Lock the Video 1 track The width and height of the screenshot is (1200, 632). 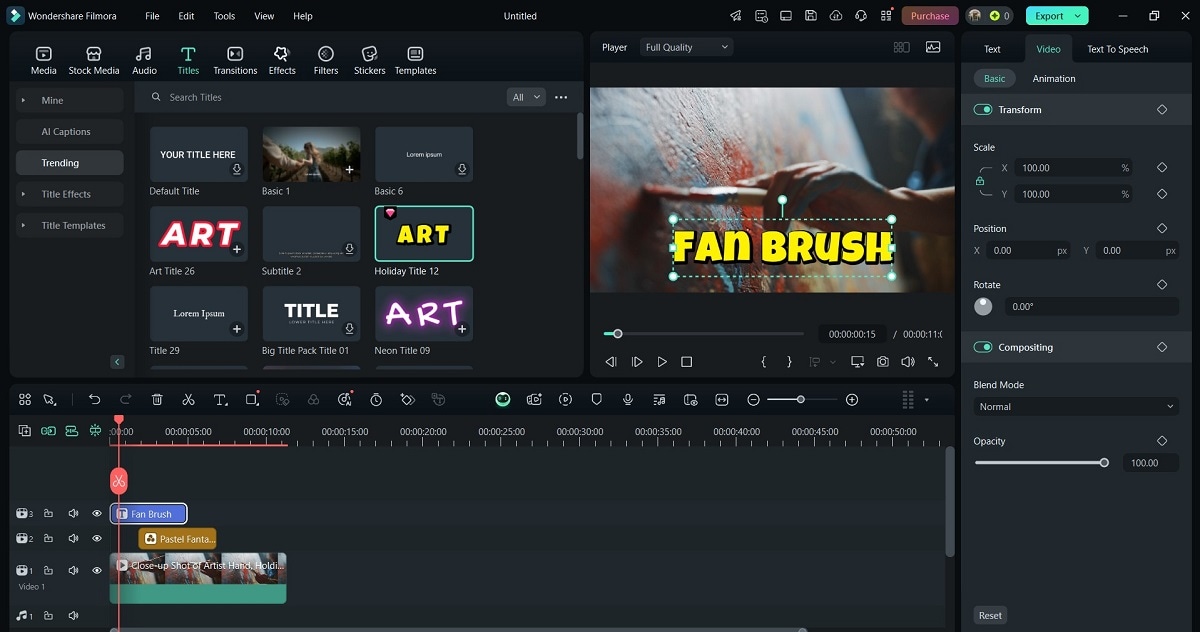(x=48, y=570)
